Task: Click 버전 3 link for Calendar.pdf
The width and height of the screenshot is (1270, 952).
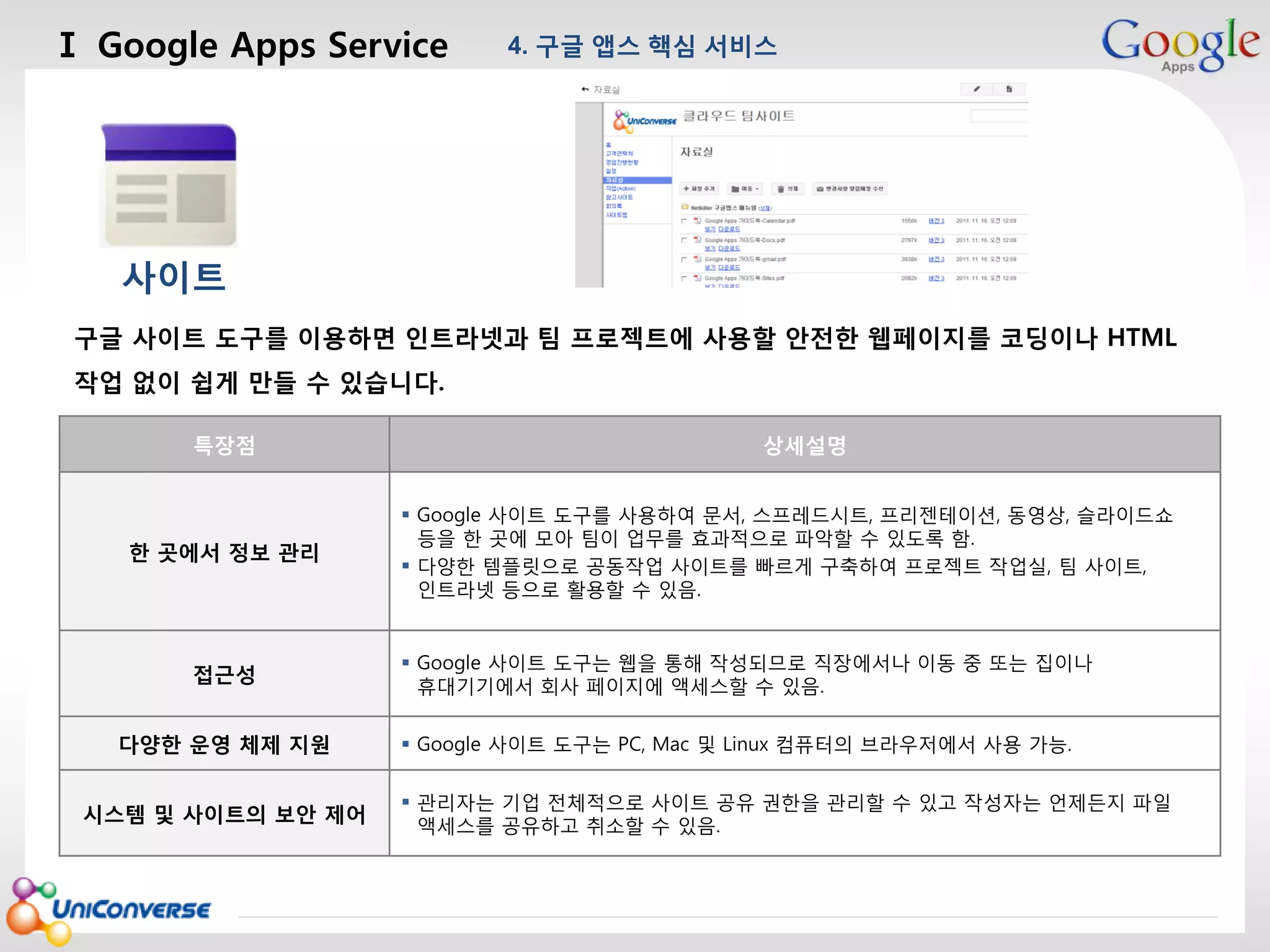Action: click(936, 221)
